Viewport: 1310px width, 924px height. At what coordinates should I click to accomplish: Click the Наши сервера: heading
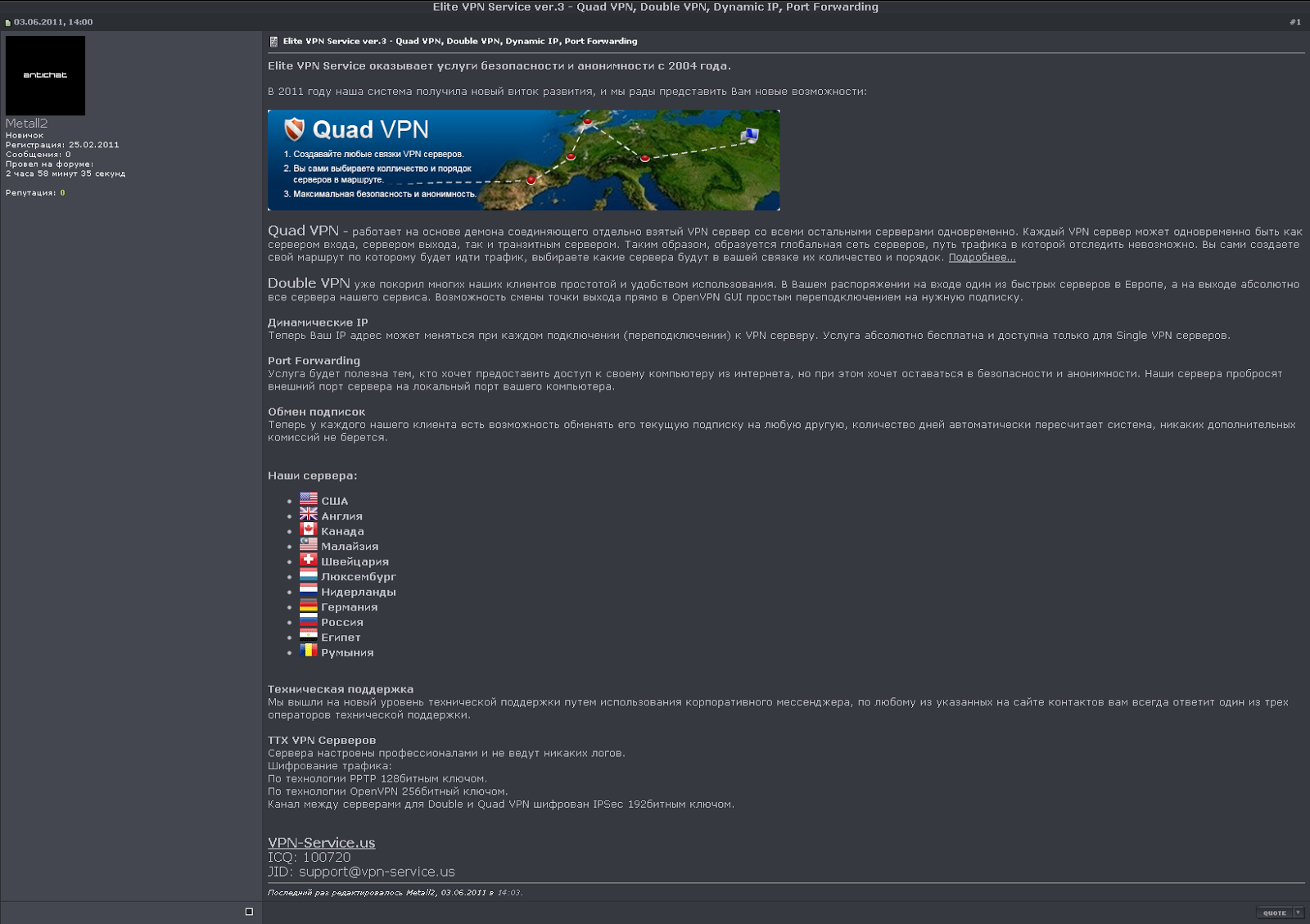click(x=312, y=476)
